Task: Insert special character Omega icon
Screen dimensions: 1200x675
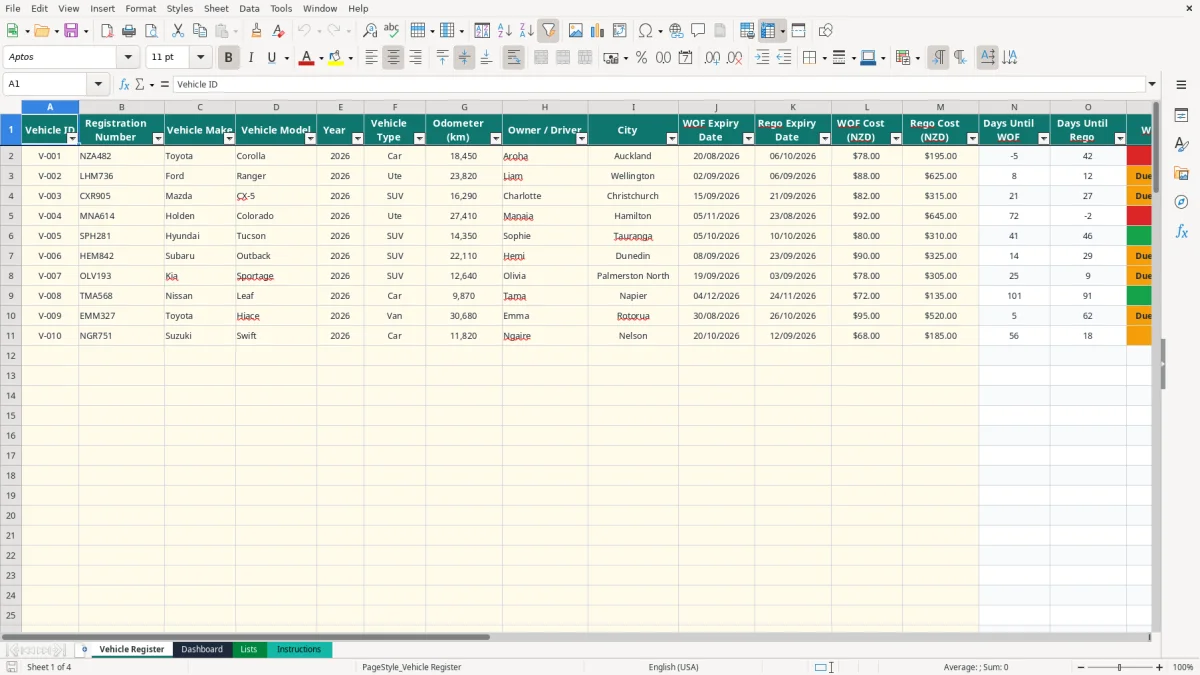Action: pyautogui.click(x=646, y=31)
